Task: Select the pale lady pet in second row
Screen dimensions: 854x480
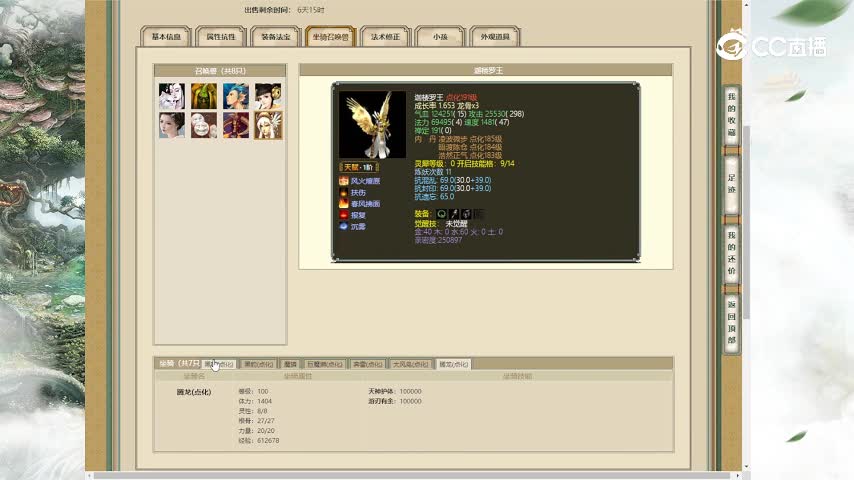Action: [172, 125]
